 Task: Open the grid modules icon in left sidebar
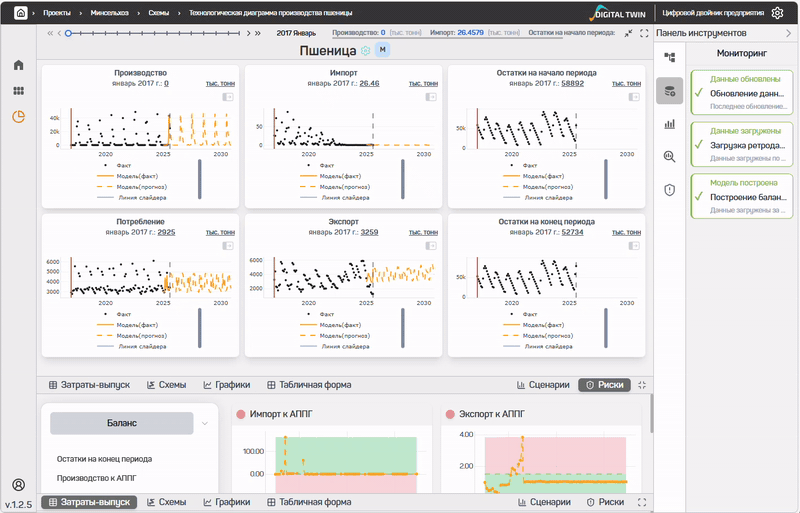[18, 91]
